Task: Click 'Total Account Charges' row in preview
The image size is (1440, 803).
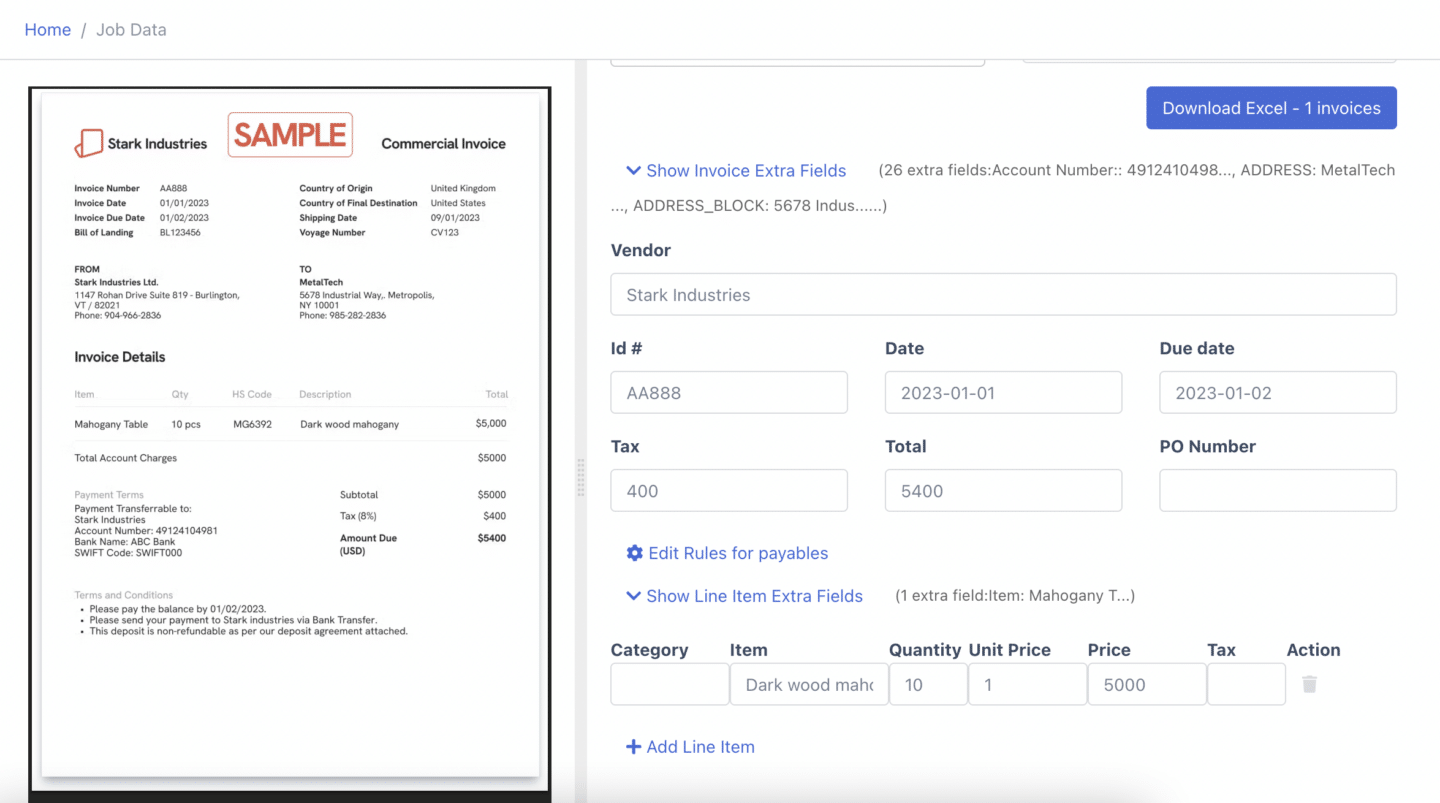Action: point(290,458)
